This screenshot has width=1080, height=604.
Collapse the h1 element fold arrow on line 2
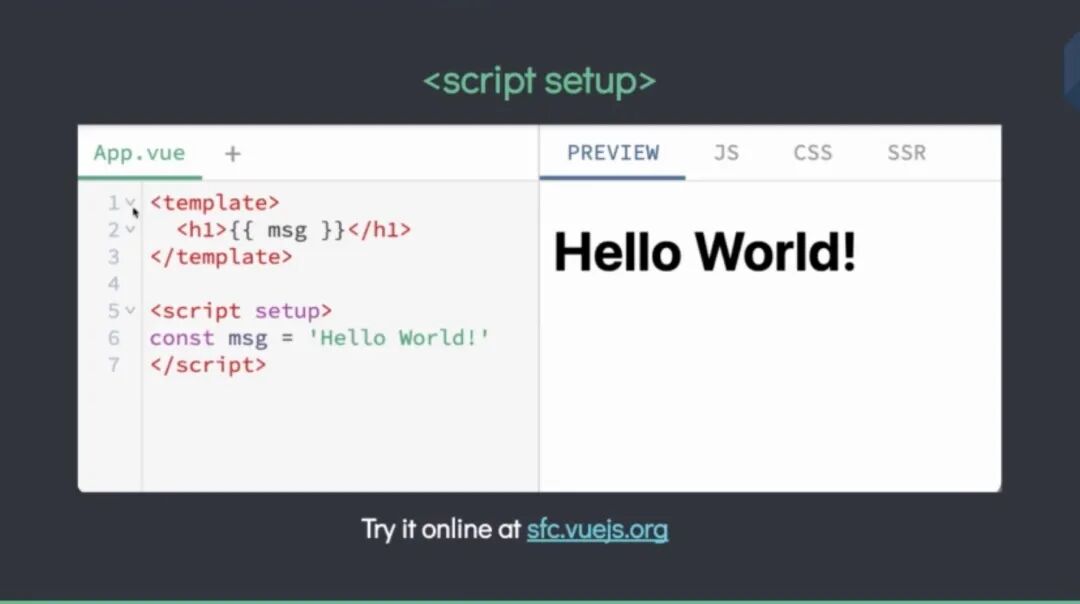coord(130,229)
